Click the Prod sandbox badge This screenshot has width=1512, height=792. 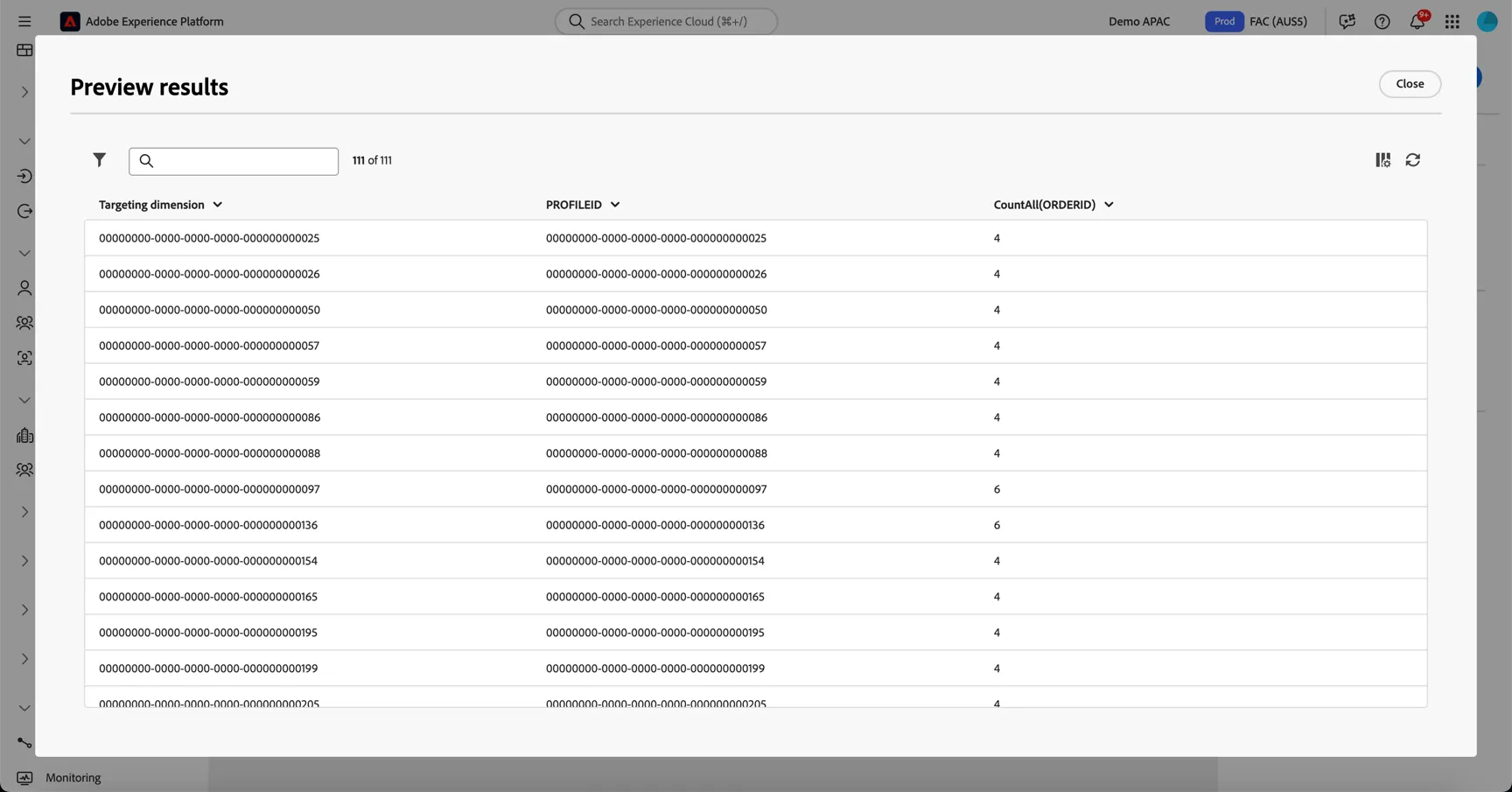tap(1224, 21)
